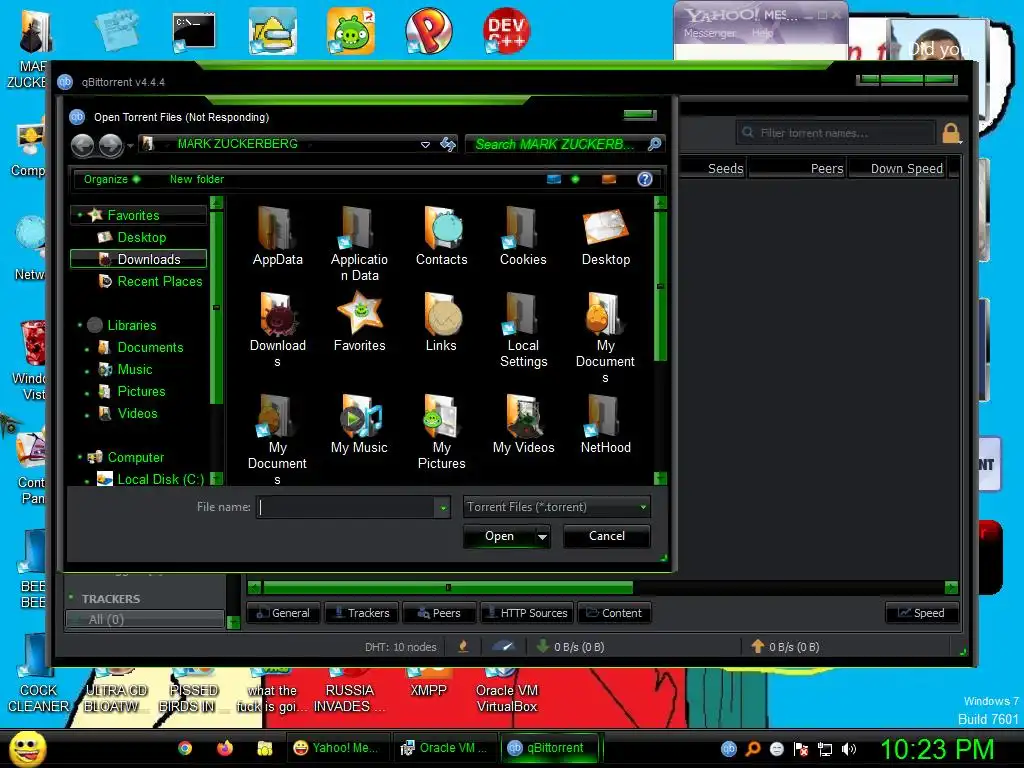Select the Cookies folder
This screenshot has width=1024, height=768.
coord(523,235)
